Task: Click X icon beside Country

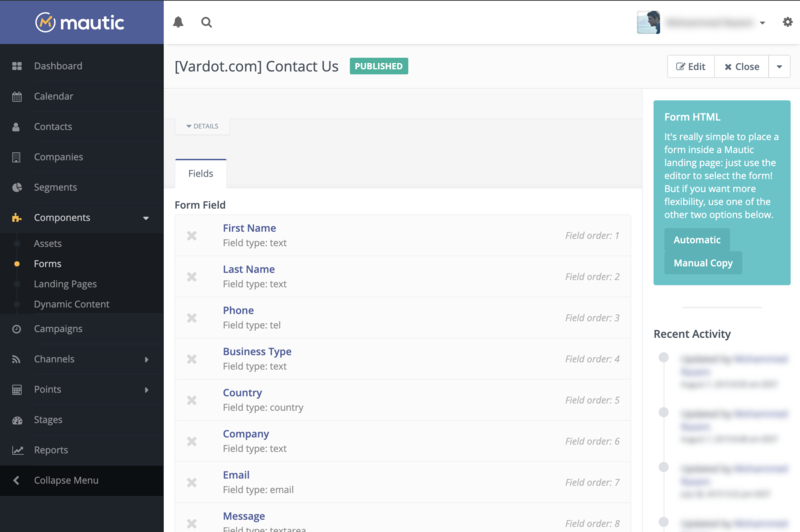Action: (x=192, y=400)
